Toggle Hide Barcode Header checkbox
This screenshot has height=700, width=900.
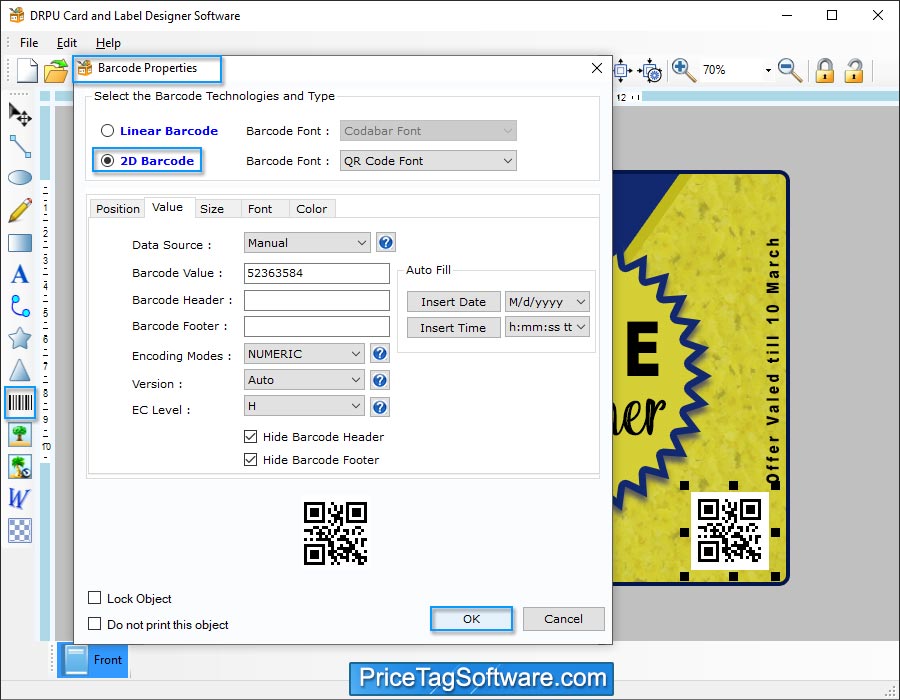[x=250, y=437]
